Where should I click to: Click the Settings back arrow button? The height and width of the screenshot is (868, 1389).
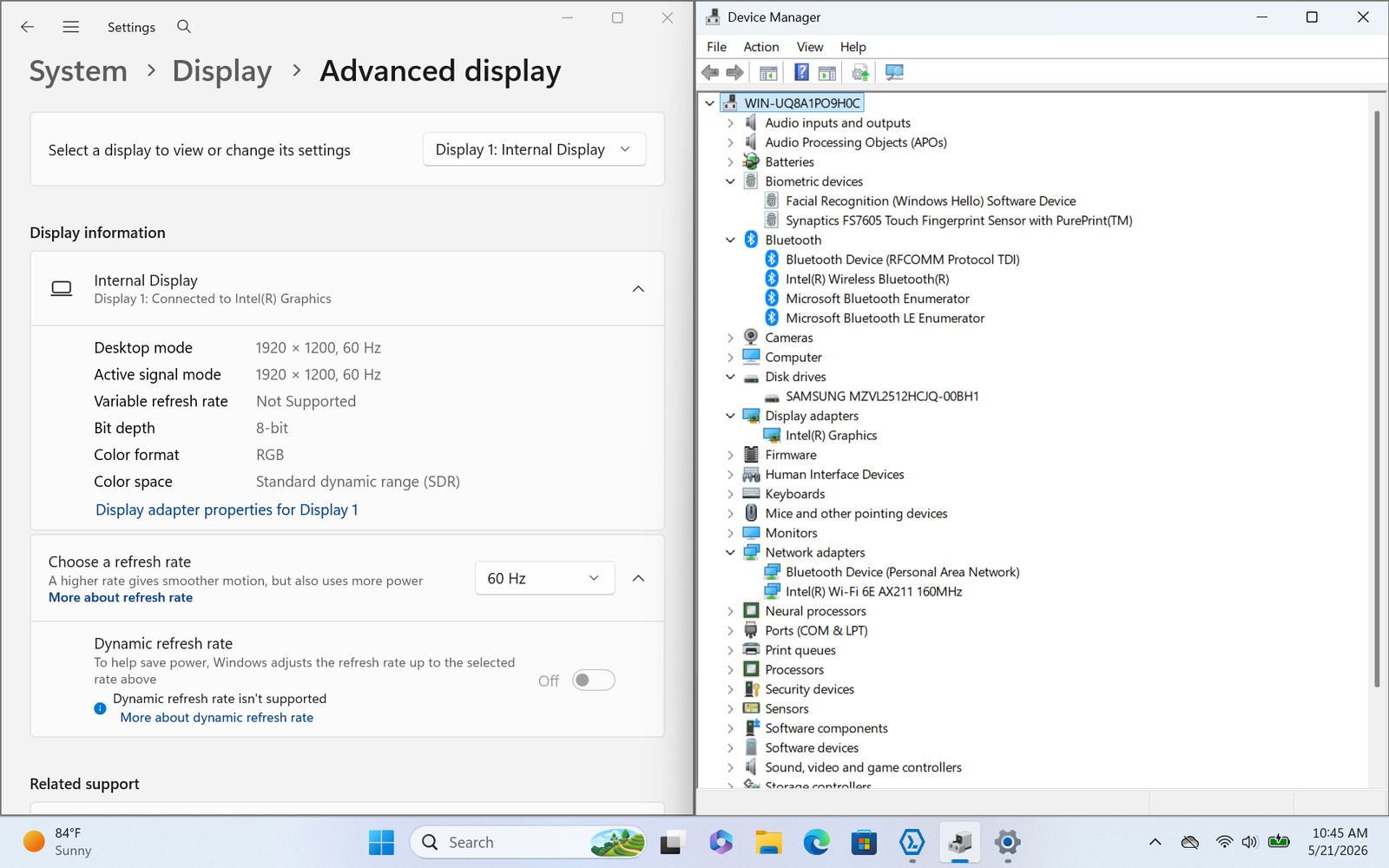click(x=27, y=27)
